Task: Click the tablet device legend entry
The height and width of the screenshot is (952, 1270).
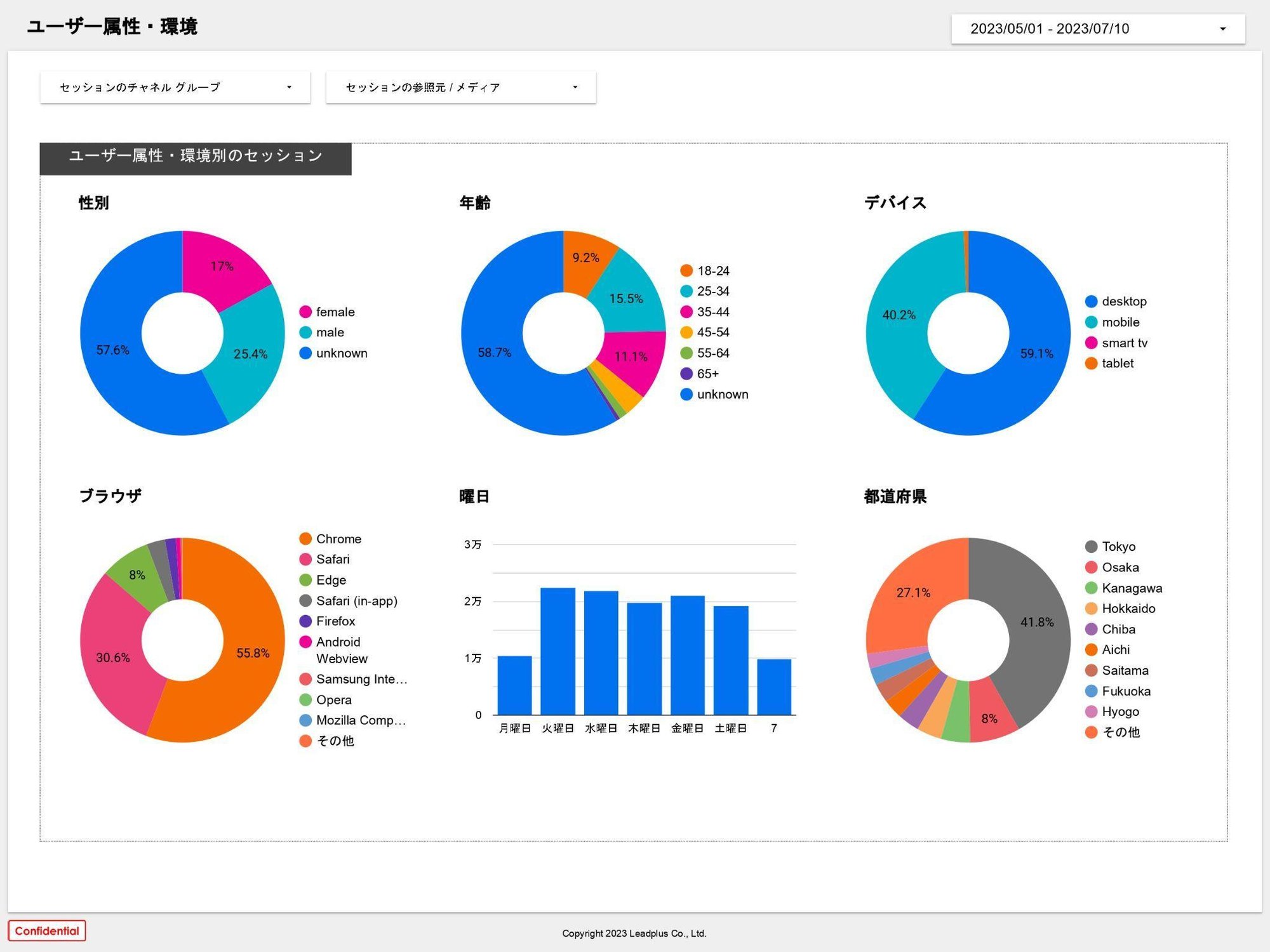Action: [x=1109, y=363]
